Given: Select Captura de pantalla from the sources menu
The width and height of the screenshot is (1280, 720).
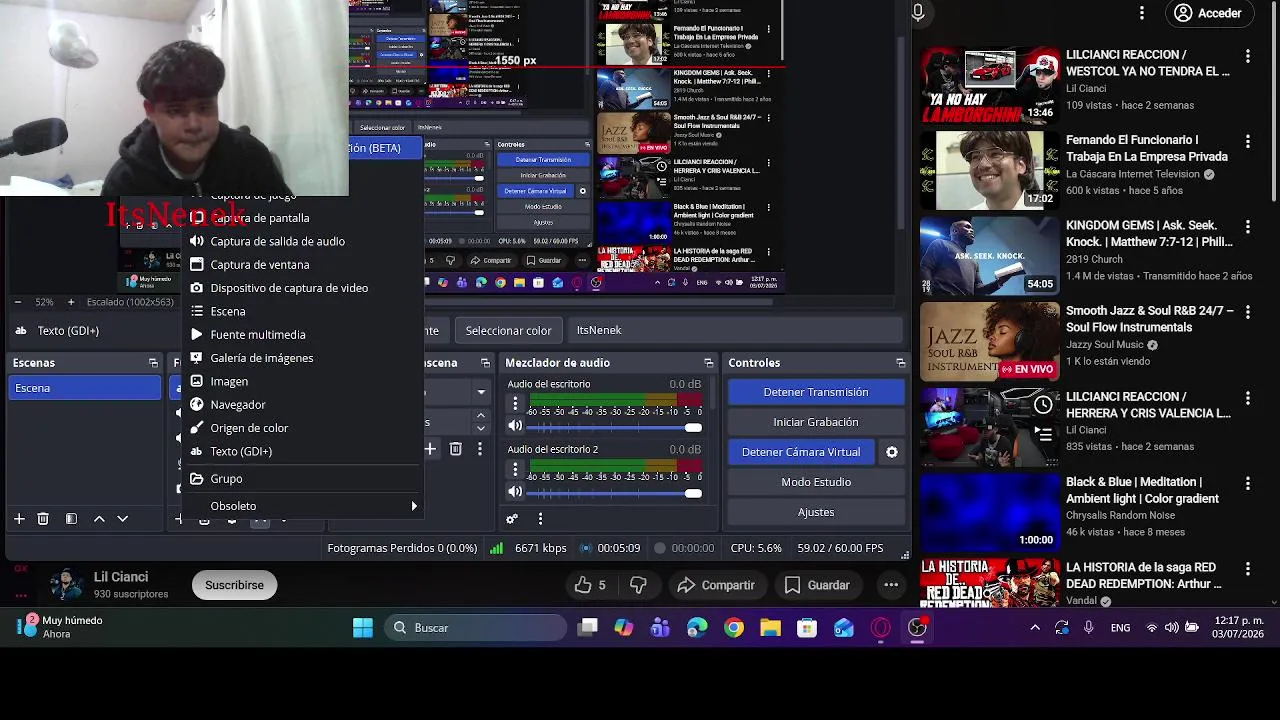Looking at the screenshot, I should click(302, 218).
